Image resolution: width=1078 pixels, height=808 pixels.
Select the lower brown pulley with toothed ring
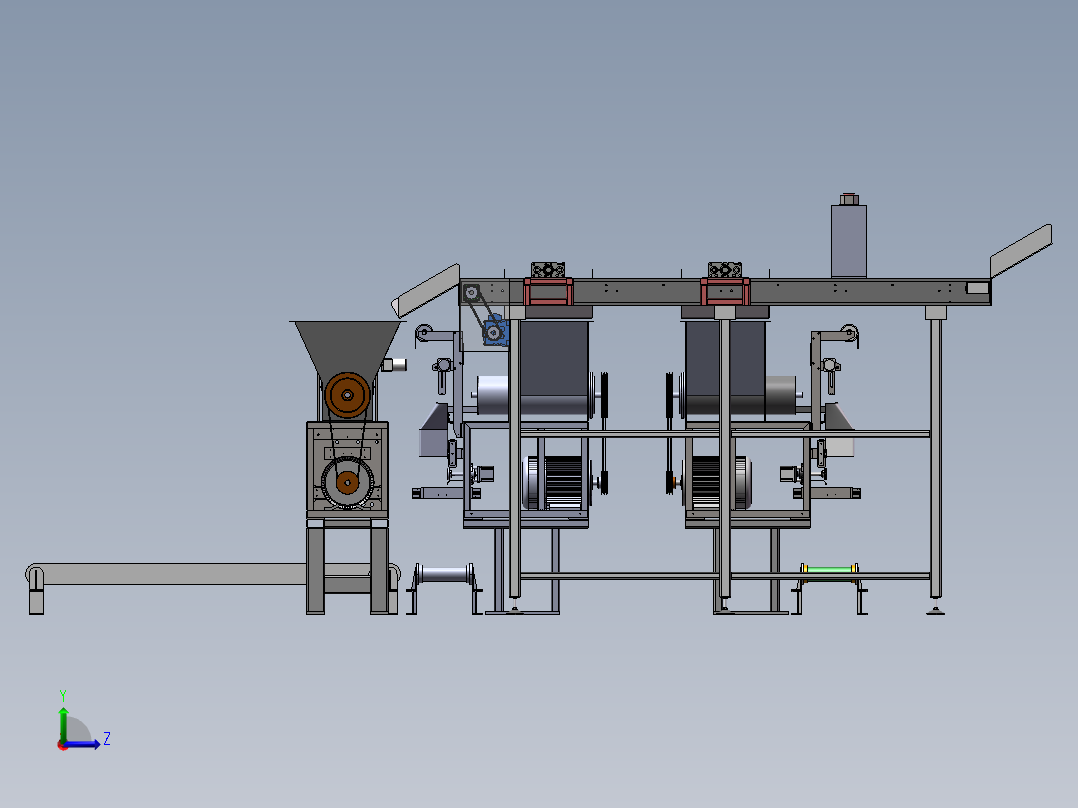pyautogui.click(x=348, y=483)
